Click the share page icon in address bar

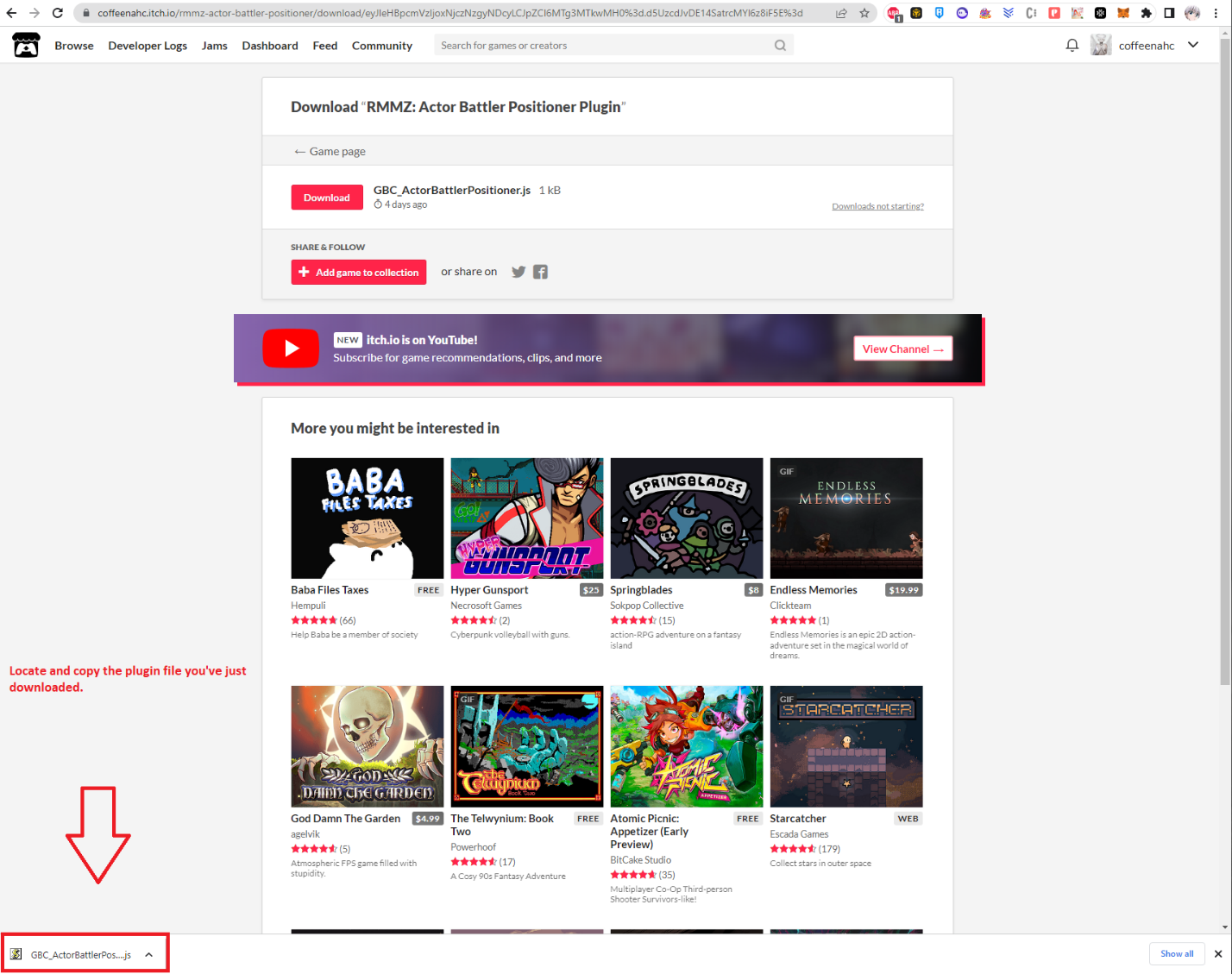click(x=841, y=13)
